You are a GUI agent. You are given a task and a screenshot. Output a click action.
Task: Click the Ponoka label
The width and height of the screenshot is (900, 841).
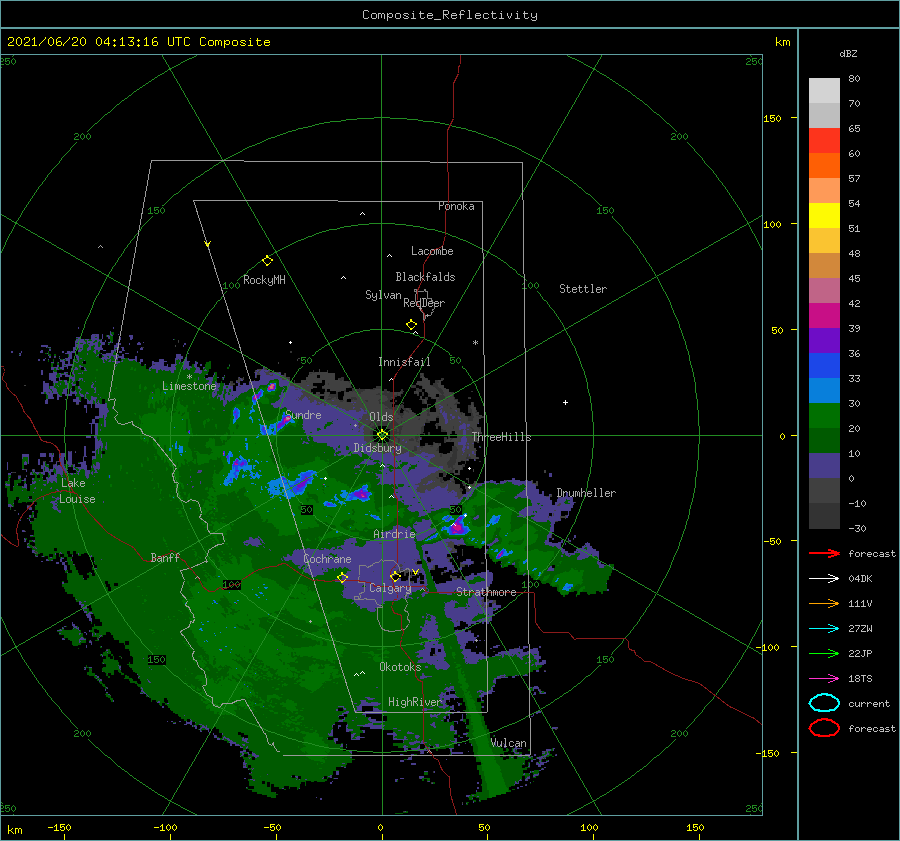(x=456, y=206)
